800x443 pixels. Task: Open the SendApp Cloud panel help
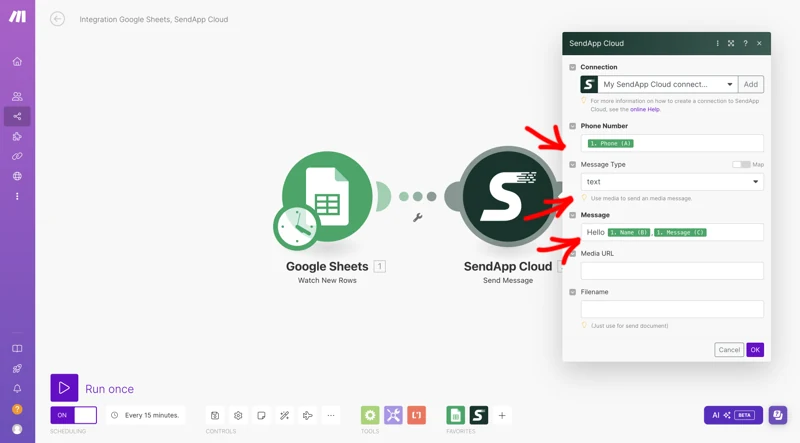pos(745,43)
